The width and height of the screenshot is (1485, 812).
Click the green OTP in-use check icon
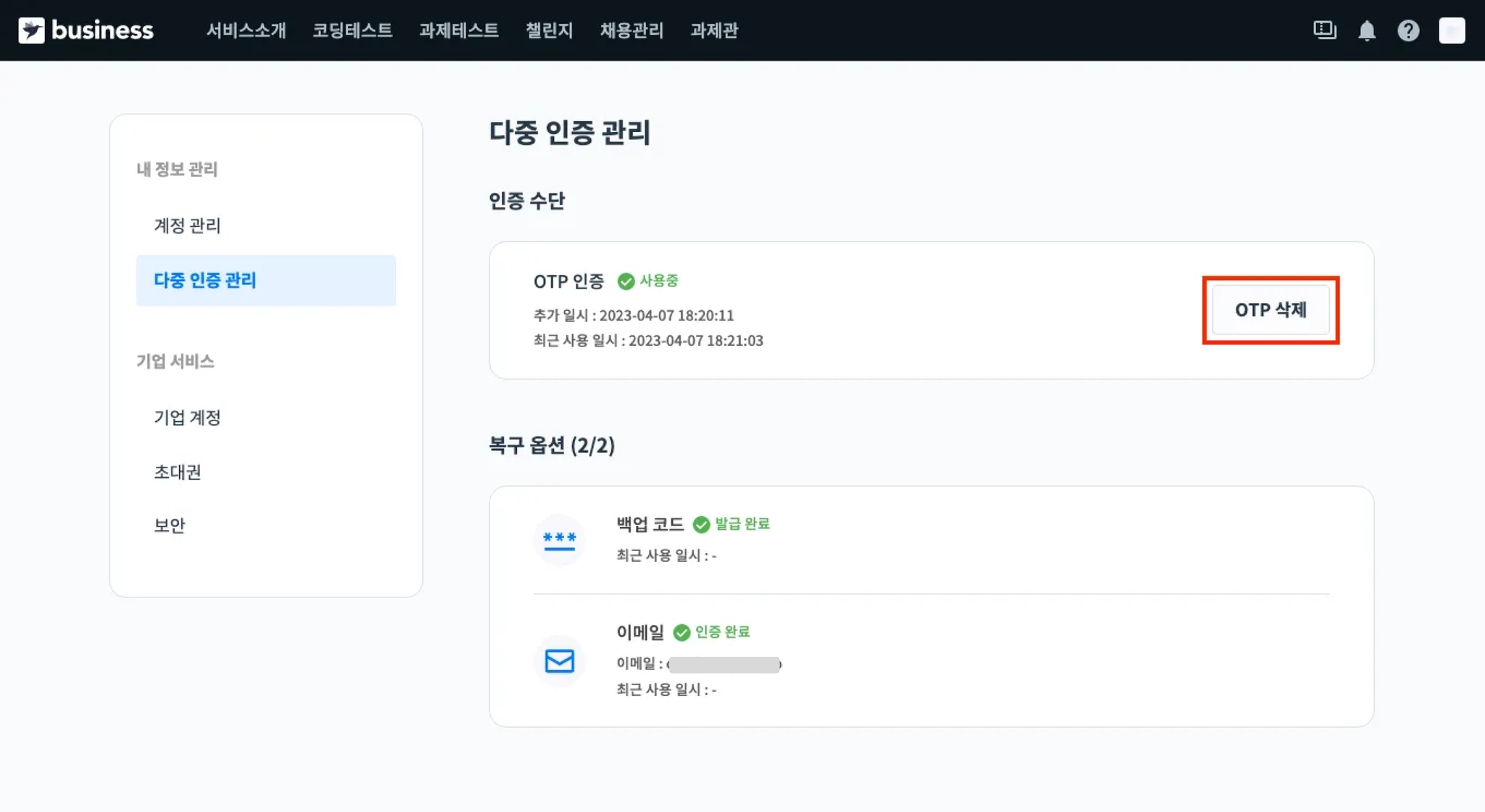[x=626, y=281]
